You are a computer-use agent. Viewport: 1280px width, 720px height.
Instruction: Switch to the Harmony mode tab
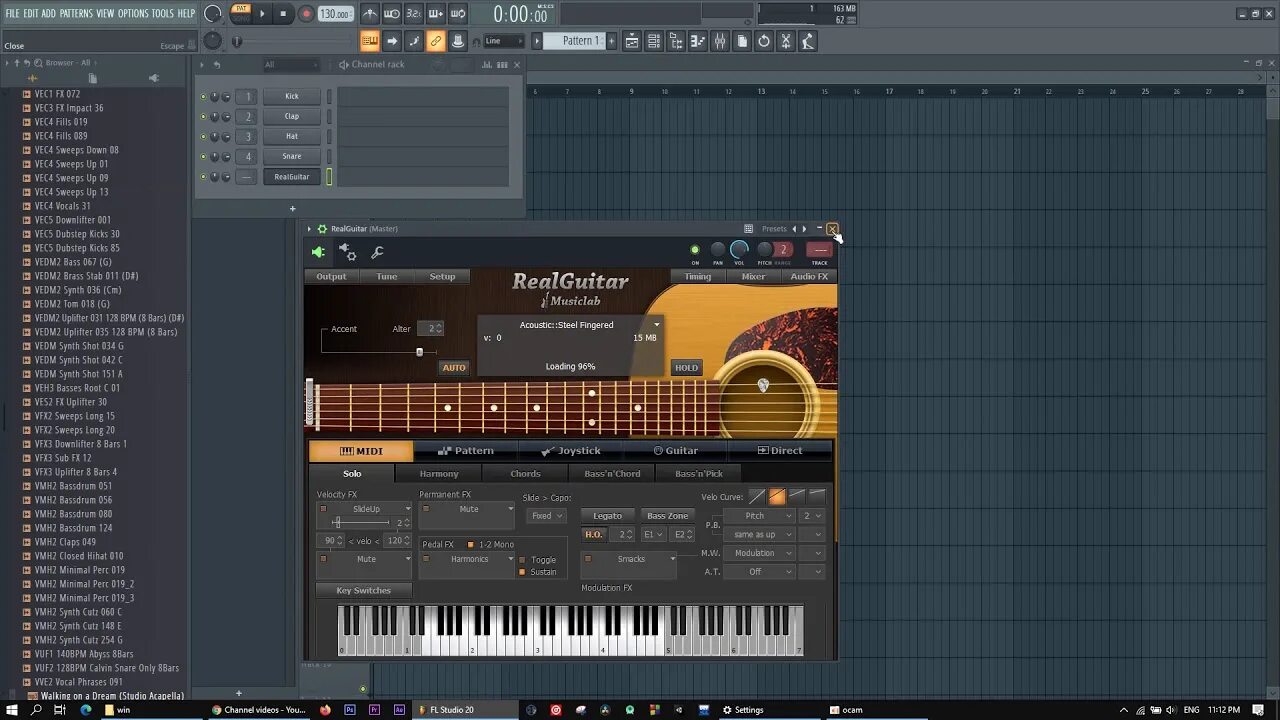pos(439,473)
